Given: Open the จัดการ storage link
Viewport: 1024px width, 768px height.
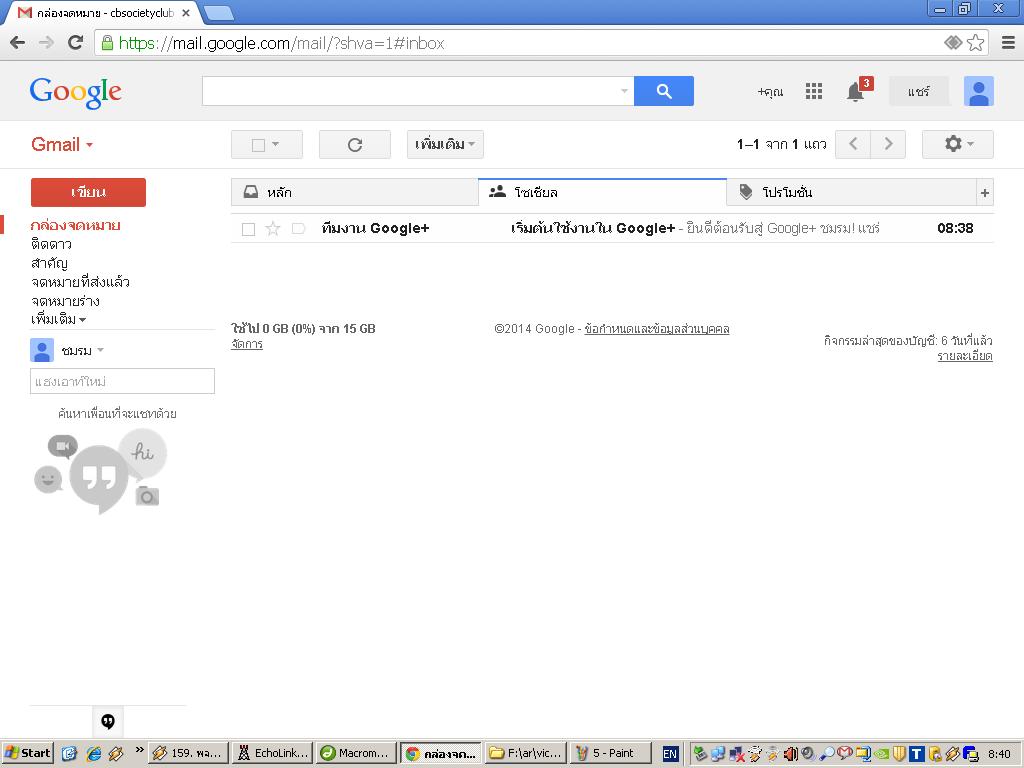Looking at the screenshot, I should coord(247,344).
